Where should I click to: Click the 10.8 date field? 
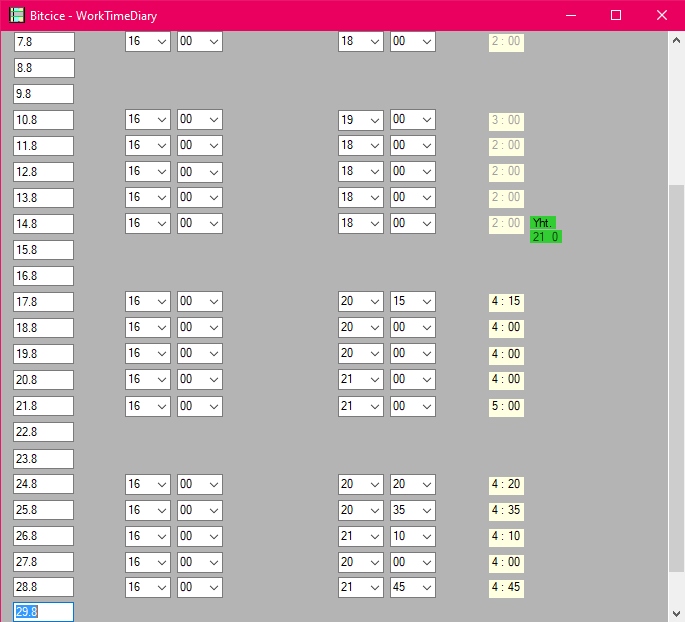[x=43, y=120]
